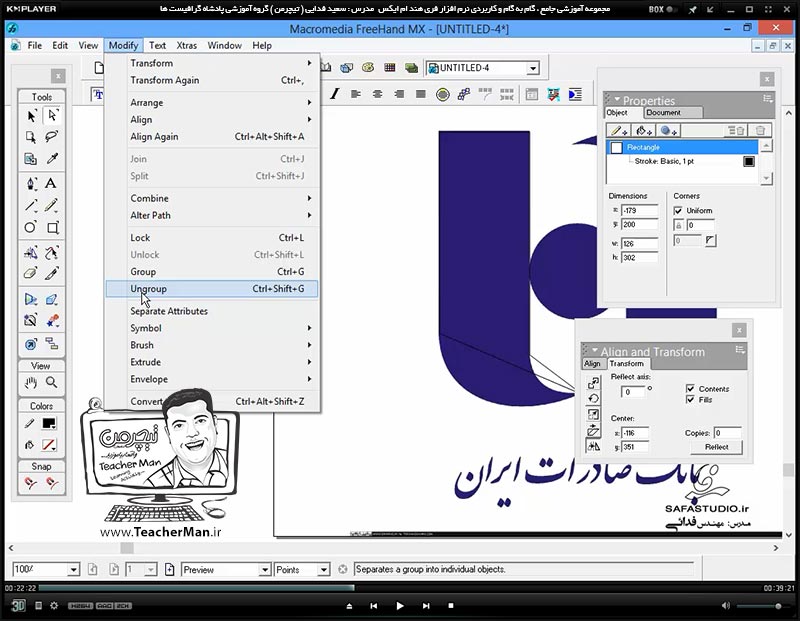
Task: Select the Rectangle tool
Action: [x=52, y=228]
